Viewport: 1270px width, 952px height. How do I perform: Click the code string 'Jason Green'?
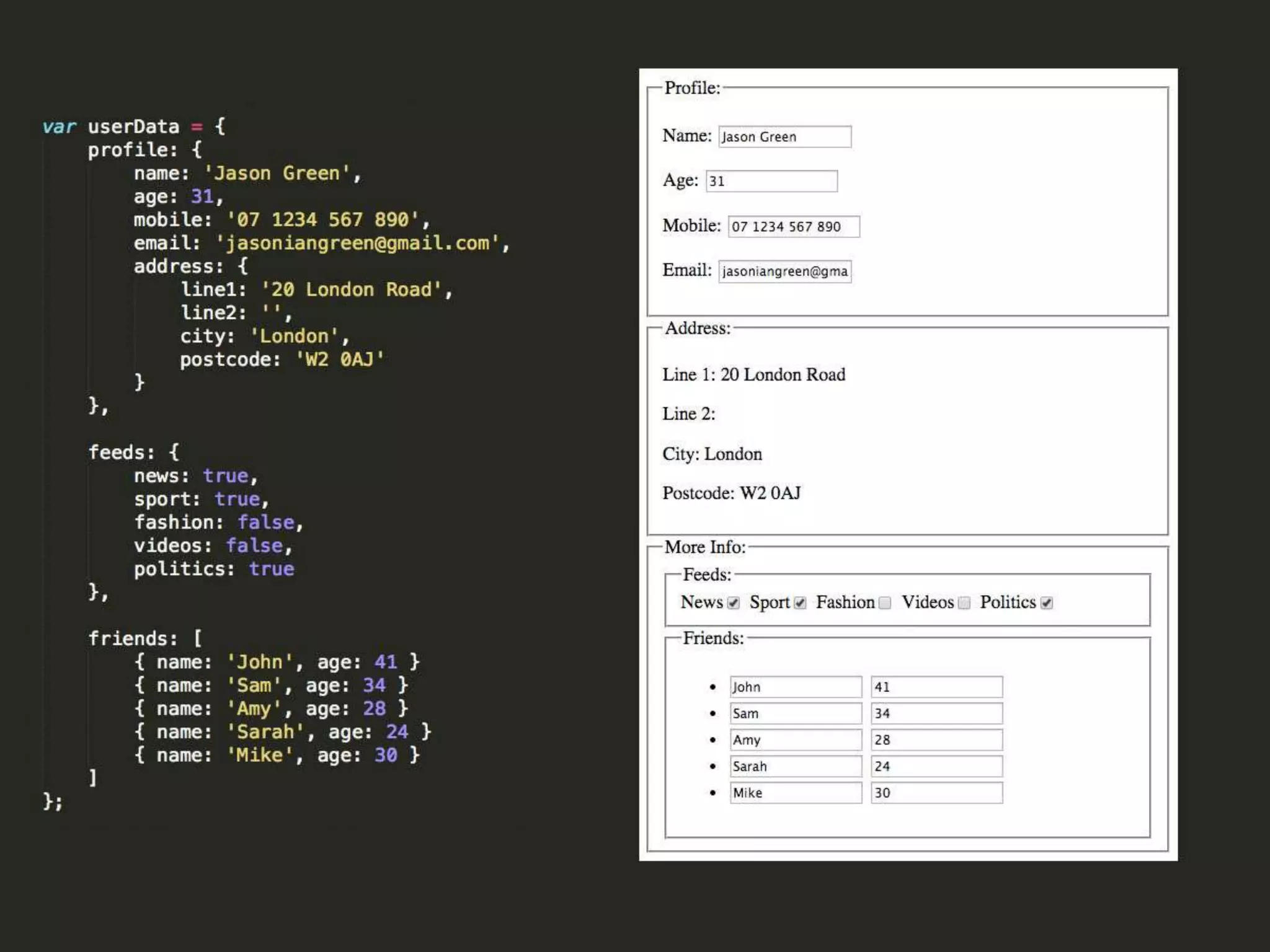[x=277, y=173]
